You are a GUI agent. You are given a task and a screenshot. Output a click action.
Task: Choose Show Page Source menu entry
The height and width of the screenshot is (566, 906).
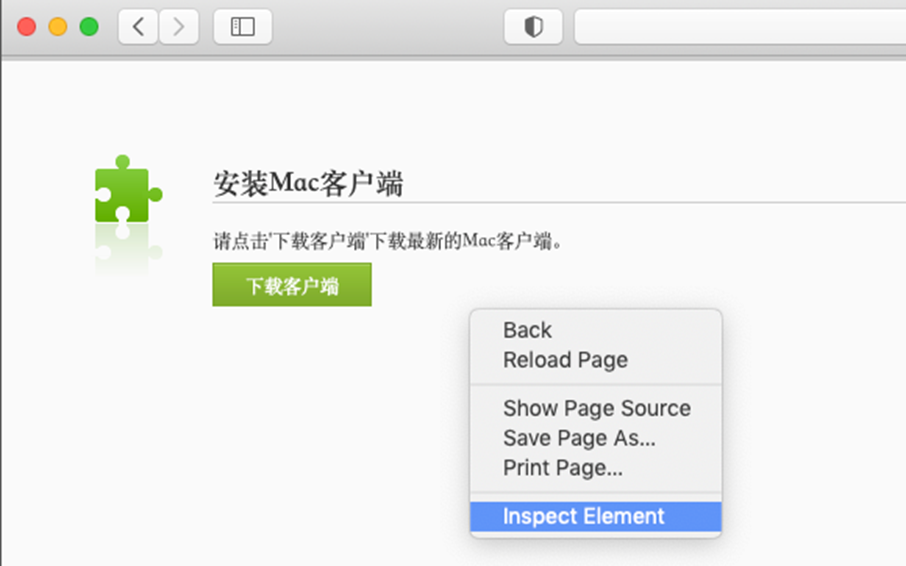click(x=596, y=408)
